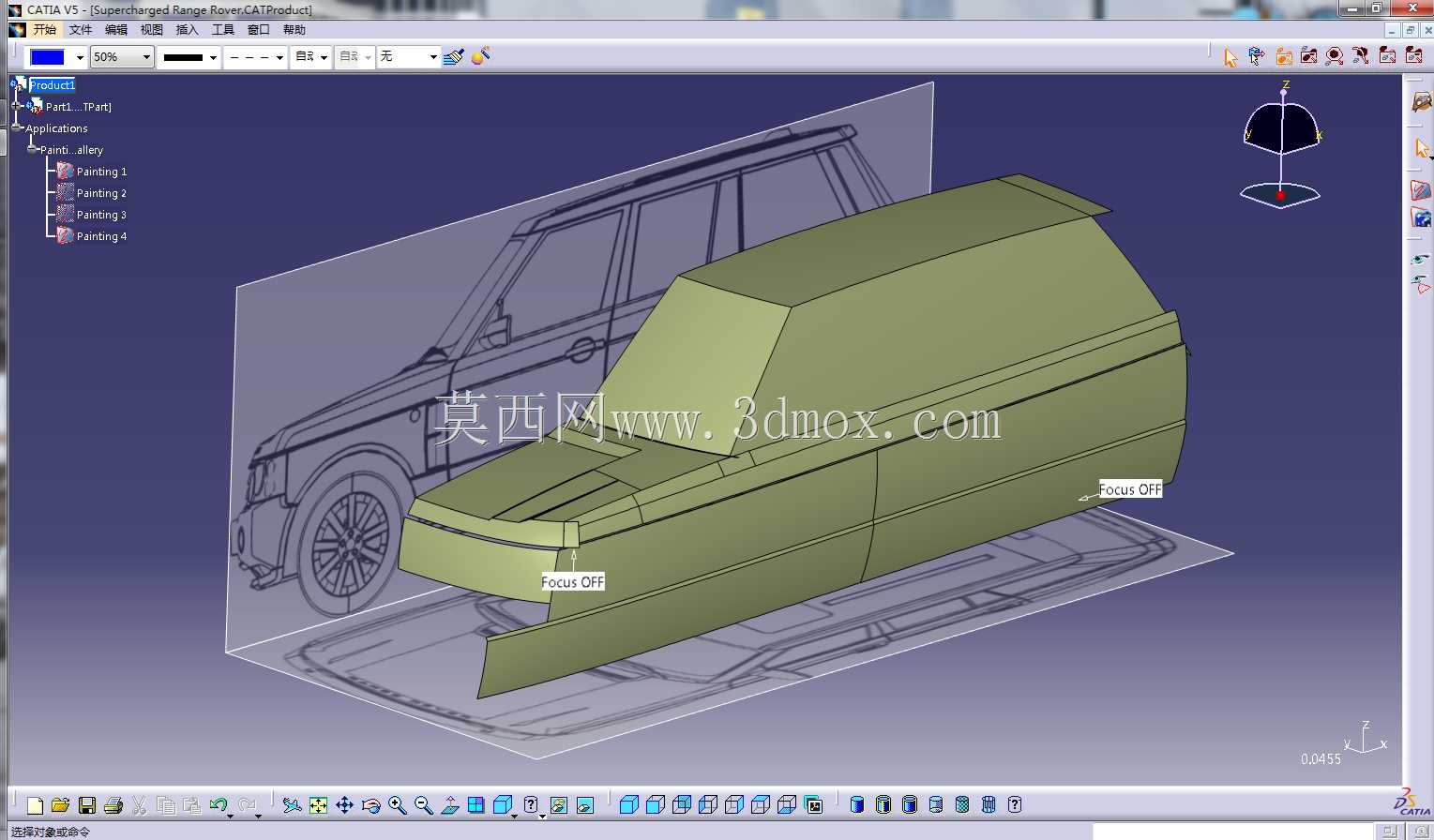Screen dimensions: 1434x840
Task: Zoom out with the magnifier minus icon
Action: coord(424,805)
